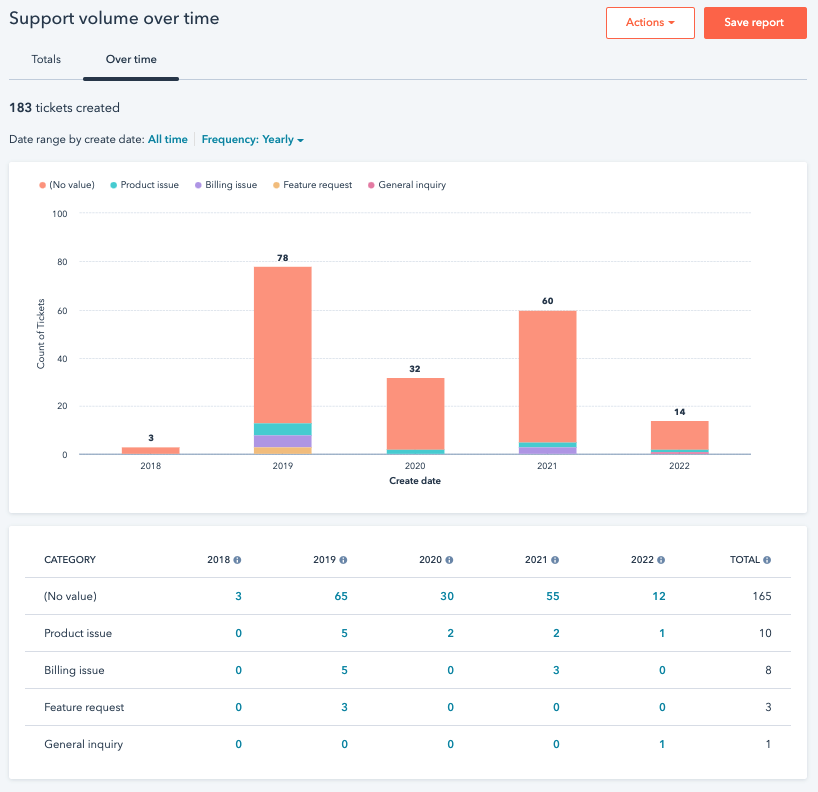Click the 2019 column info icon
This screenshot has width=818, height=792.
(343, 560)
